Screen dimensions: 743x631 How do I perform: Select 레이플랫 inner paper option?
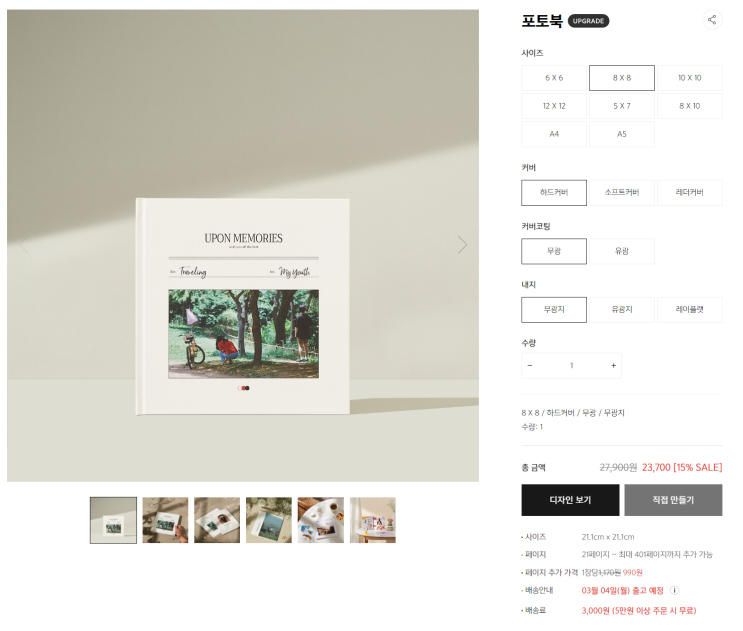[689, 310]
